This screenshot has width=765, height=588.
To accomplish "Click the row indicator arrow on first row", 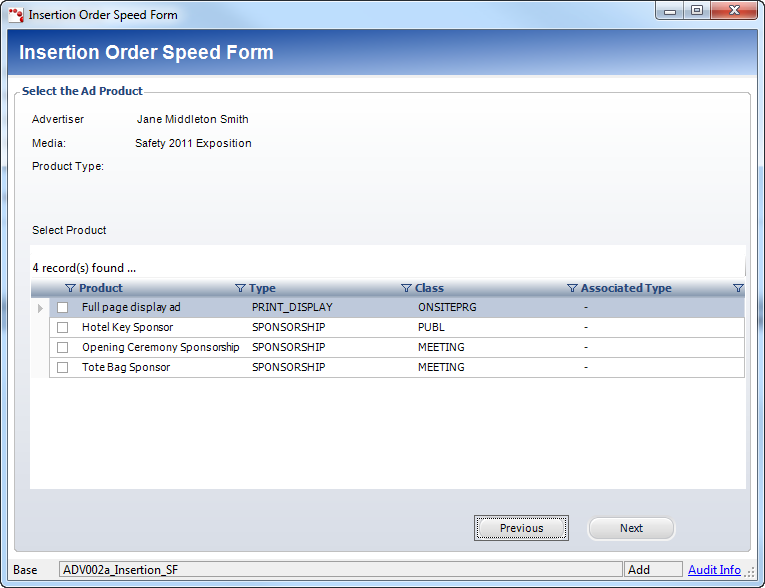I will pyautogui.click(x=40, y=308).
